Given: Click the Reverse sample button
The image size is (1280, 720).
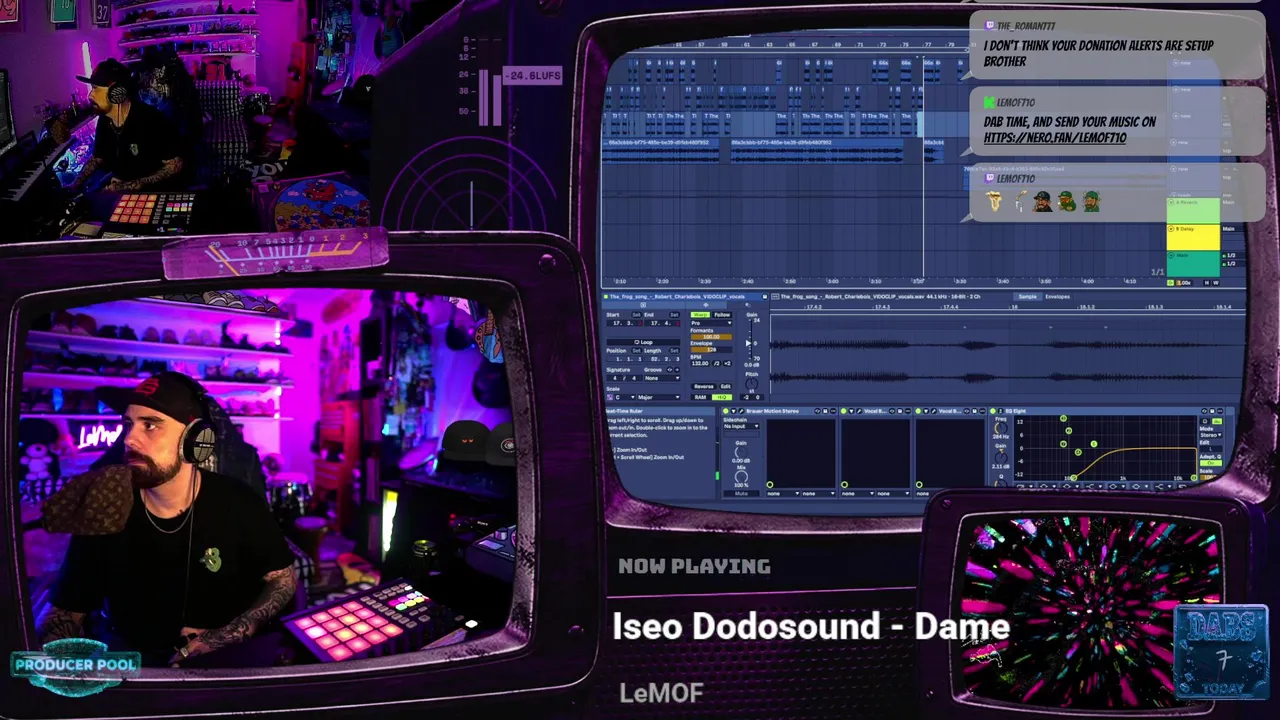Looking at the screenshot, I should pos(704,386).
